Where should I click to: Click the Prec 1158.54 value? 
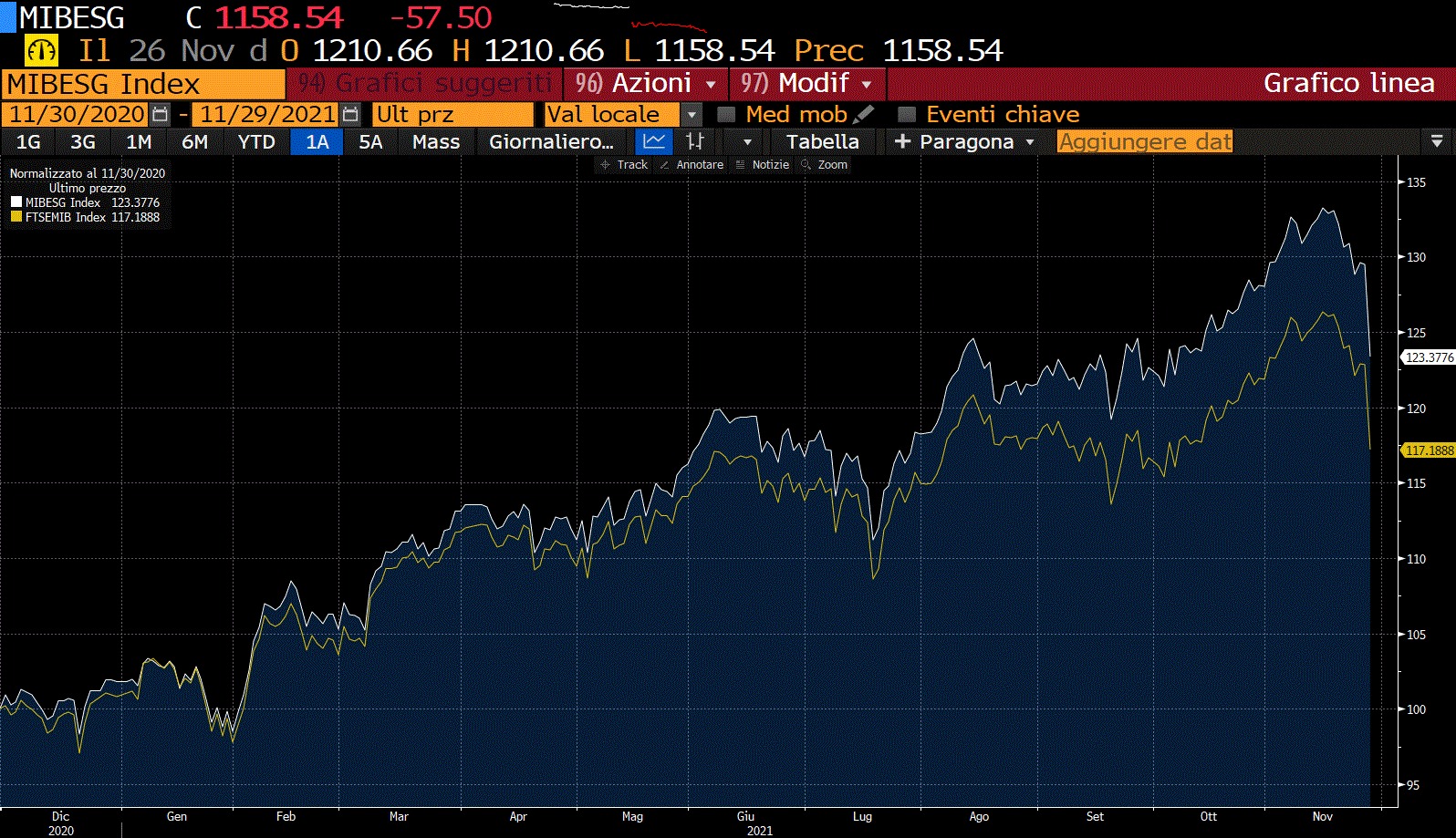[942, 50]
